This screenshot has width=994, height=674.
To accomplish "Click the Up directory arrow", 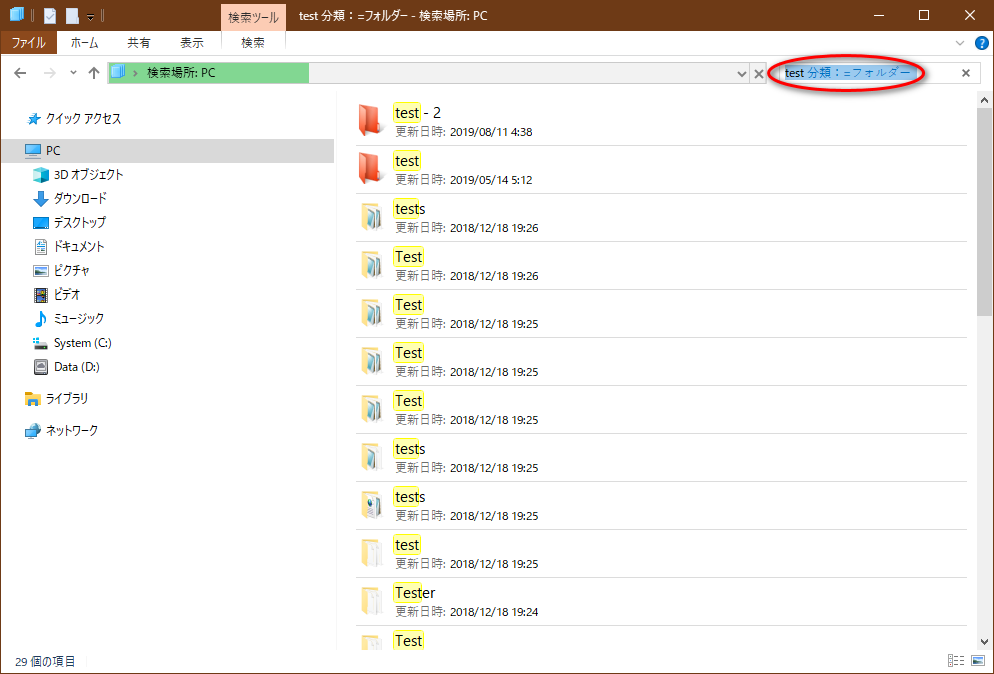I will 94,73.
